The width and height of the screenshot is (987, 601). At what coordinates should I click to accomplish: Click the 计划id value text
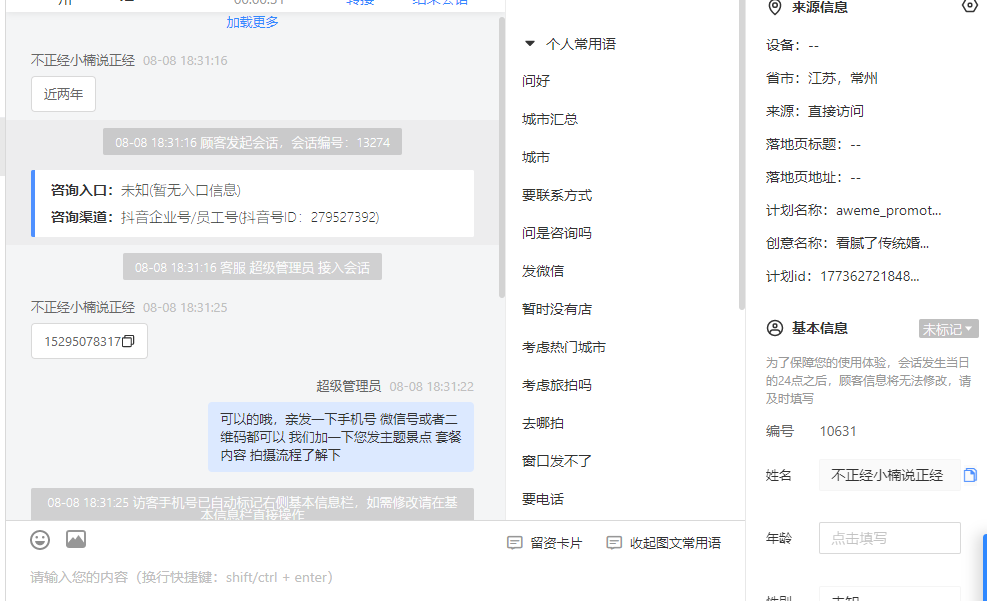click(x=869, y=276)
